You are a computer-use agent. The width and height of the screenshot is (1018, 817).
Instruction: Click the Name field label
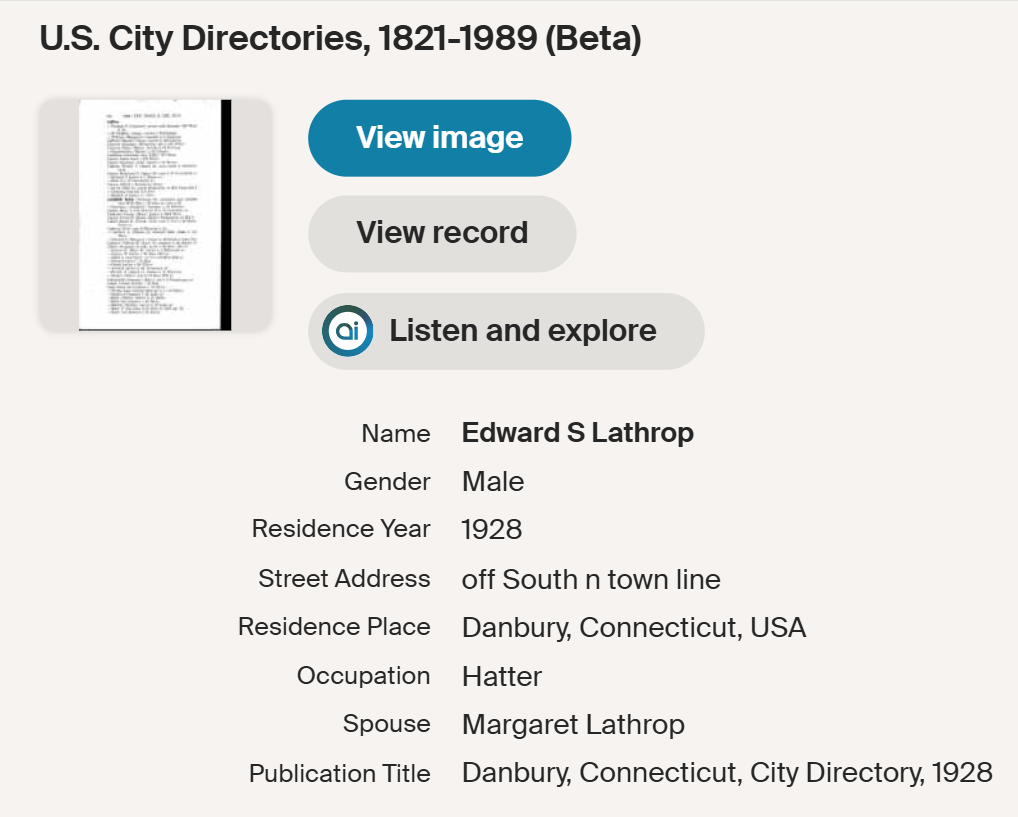[396, 434]
